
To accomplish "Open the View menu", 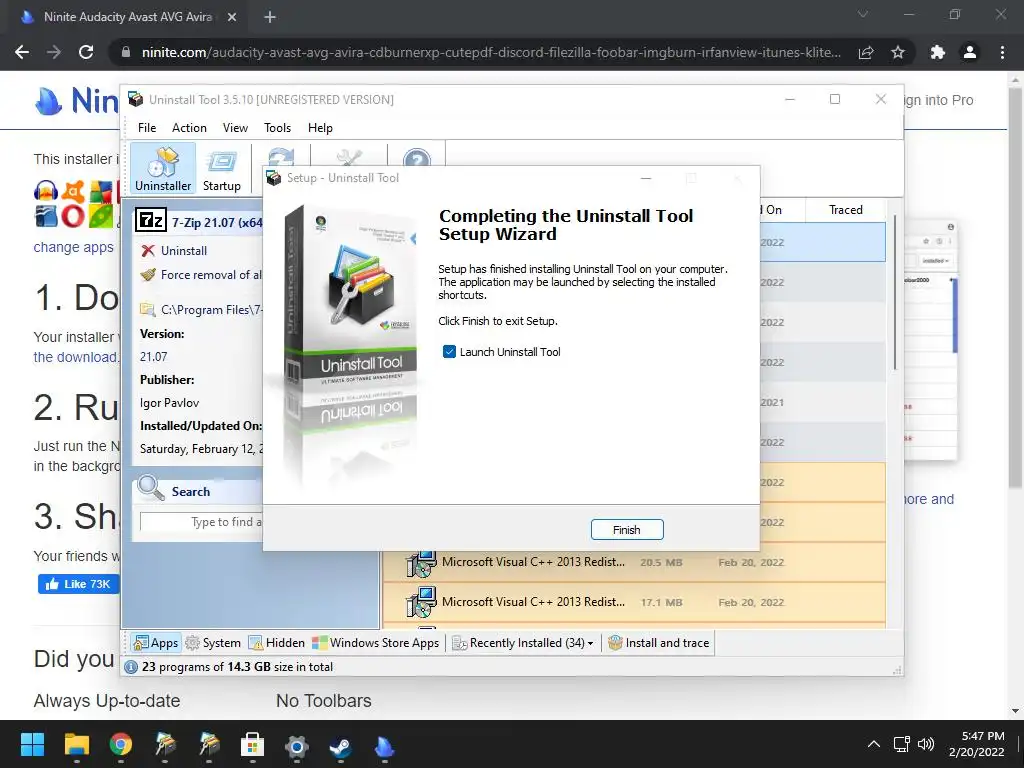I will pyautogui.click(x=235, y=128).
